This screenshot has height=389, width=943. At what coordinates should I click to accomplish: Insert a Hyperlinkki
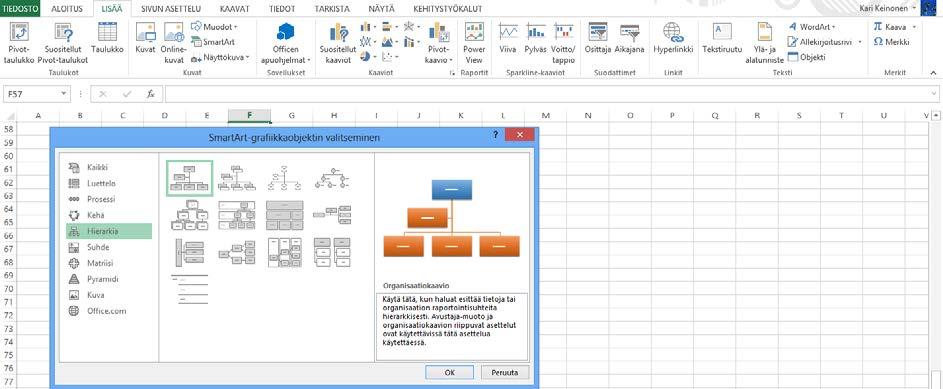673,38
